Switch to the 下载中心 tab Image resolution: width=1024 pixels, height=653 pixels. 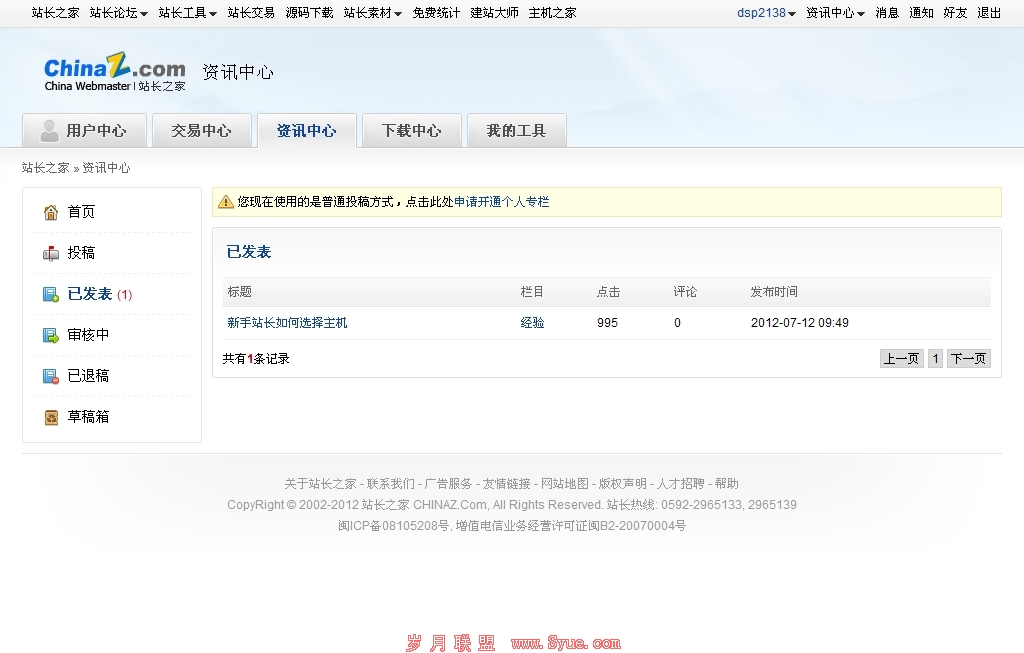point(411,131)
